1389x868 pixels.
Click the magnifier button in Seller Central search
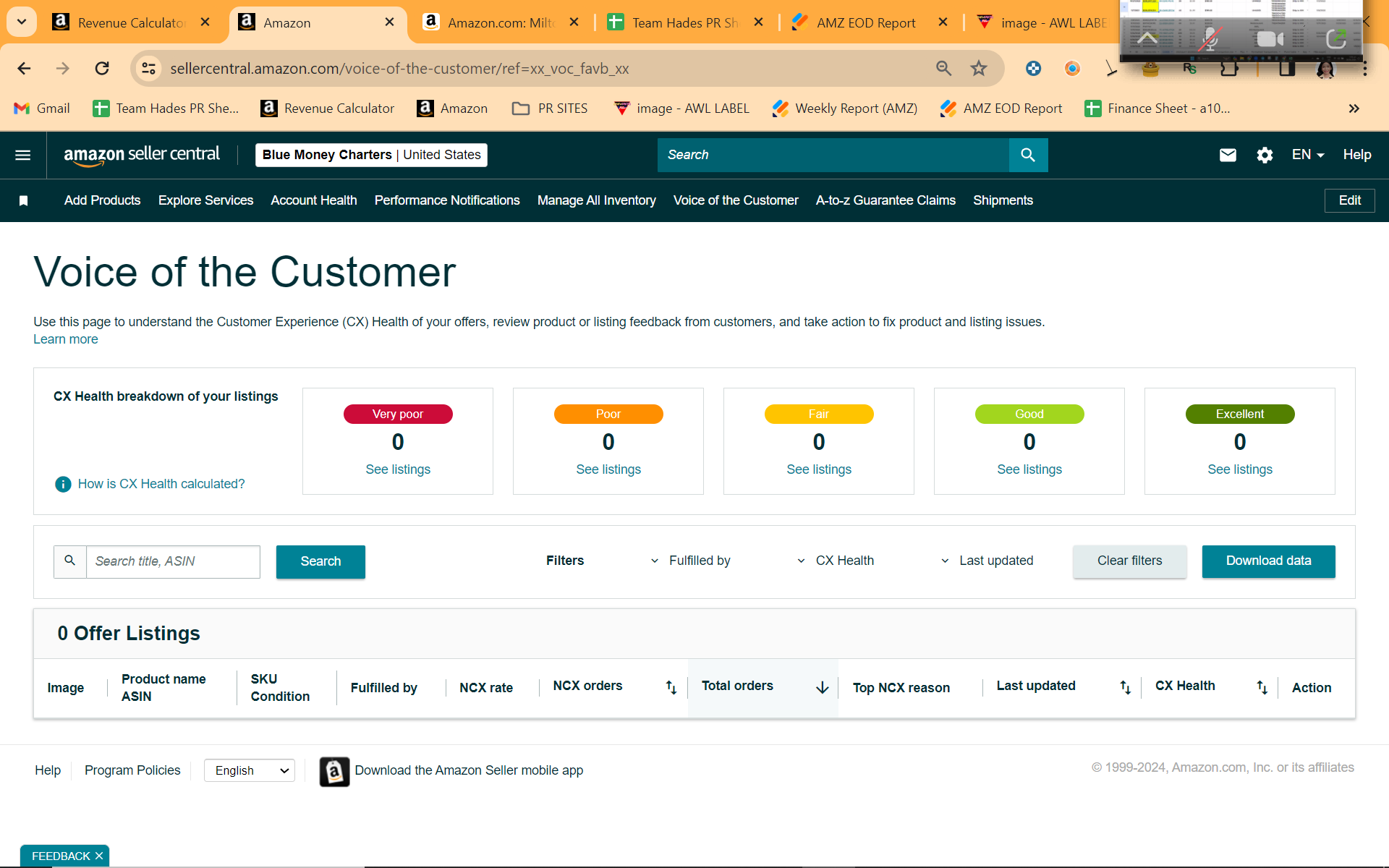pyautogui.click(x=1028, y=155)
